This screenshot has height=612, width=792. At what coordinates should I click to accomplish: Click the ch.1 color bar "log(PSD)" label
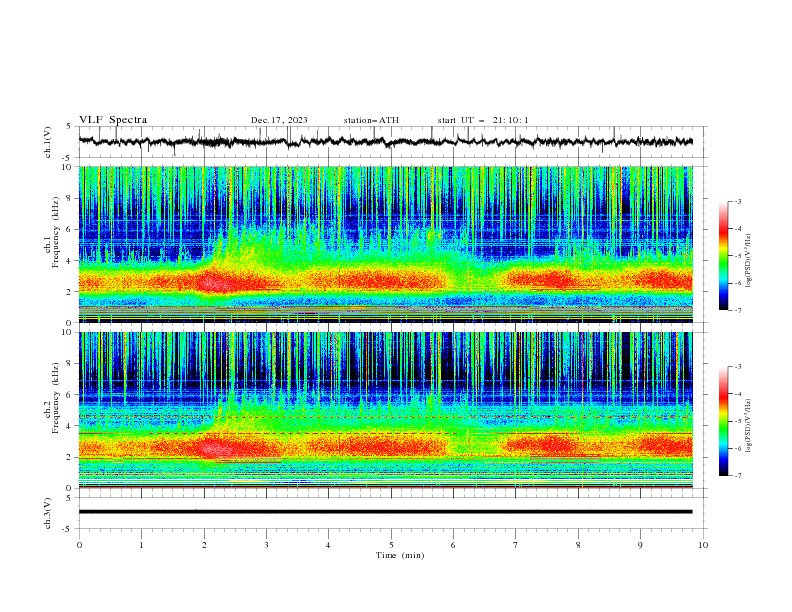[748, 261]
